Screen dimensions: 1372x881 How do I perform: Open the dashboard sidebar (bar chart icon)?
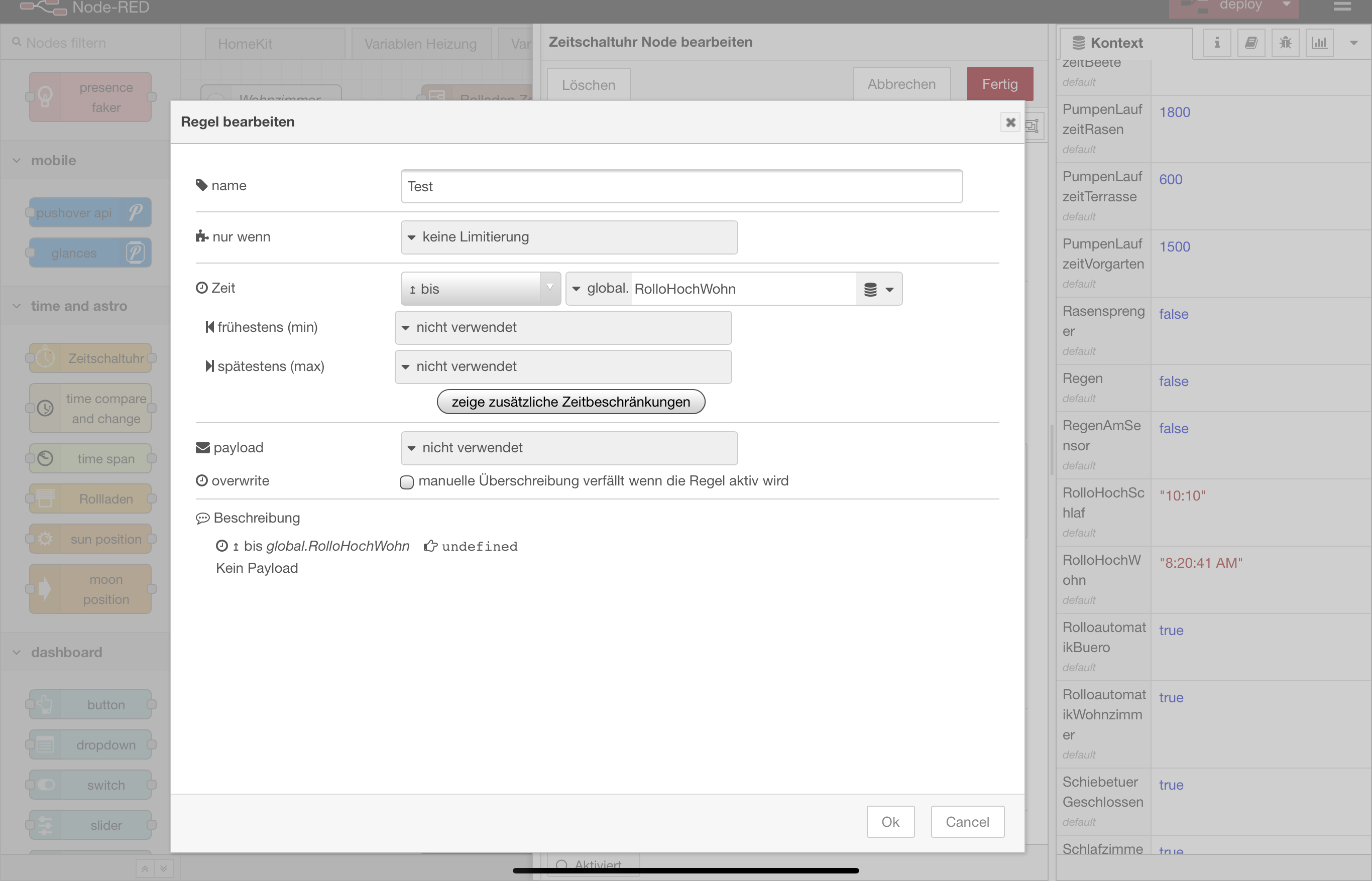(x=1319, y=42)
